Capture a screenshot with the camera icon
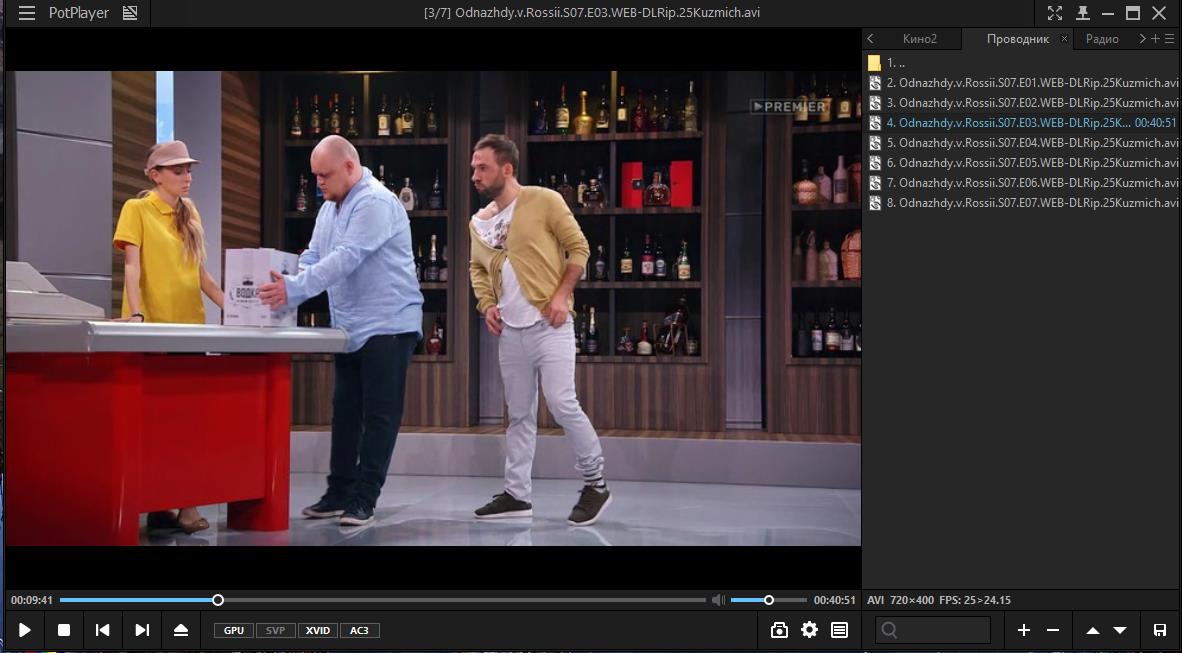This screenshot has width=1182, height=653. 779,630
